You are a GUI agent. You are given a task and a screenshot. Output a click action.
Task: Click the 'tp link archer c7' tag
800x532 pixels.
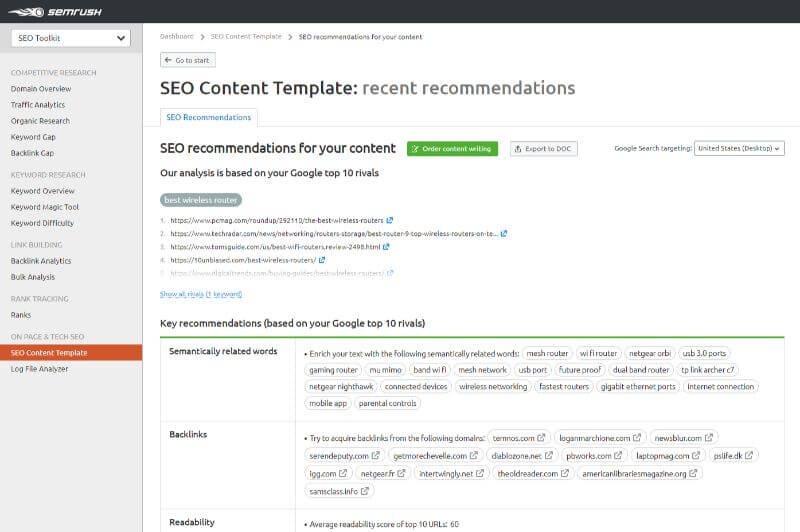click(x=708, y=370)
